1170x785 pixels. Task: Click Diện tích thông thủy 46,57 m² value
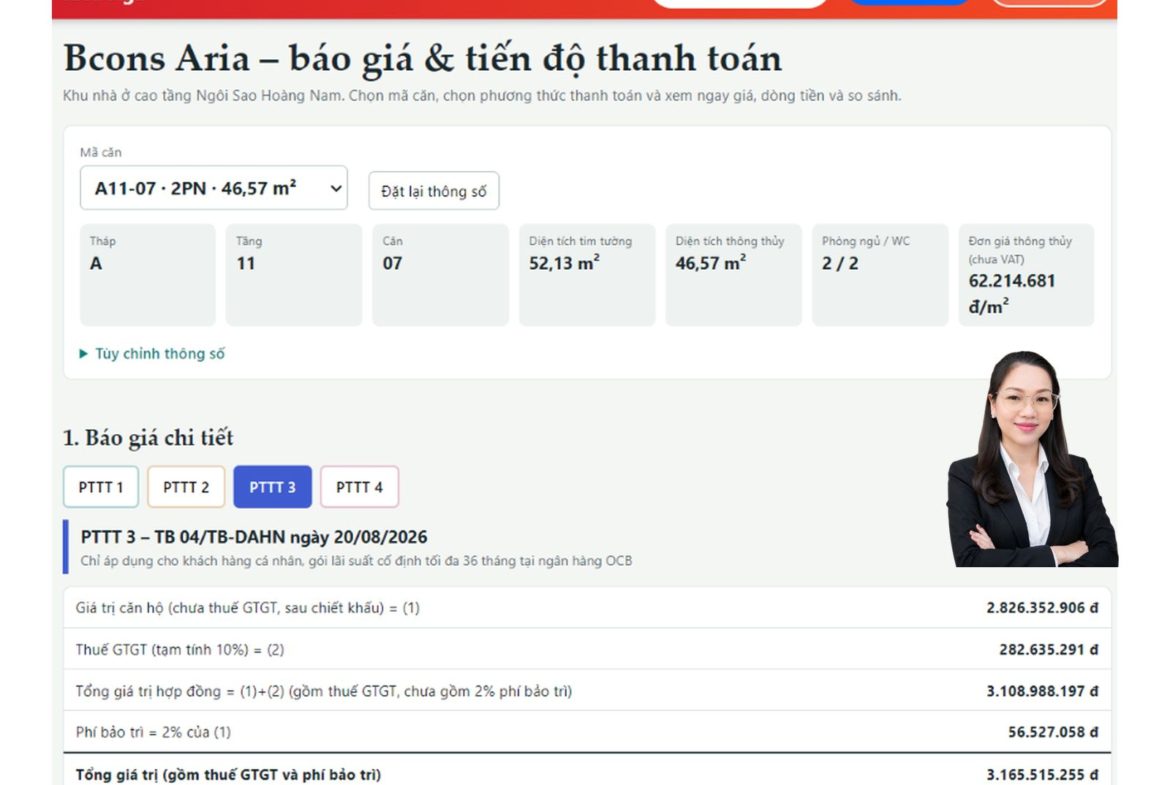tap(710, 263)
